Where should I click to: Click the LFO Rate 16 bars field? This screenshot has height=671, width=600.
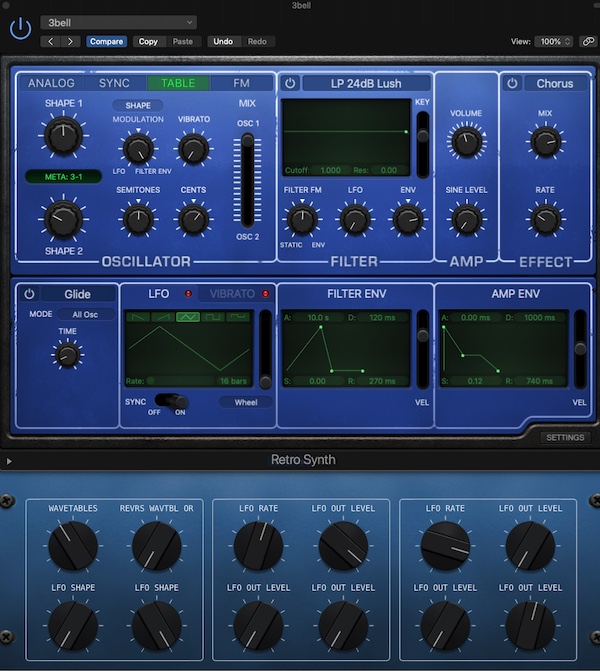pyautogui.click(x=233, y=381)
